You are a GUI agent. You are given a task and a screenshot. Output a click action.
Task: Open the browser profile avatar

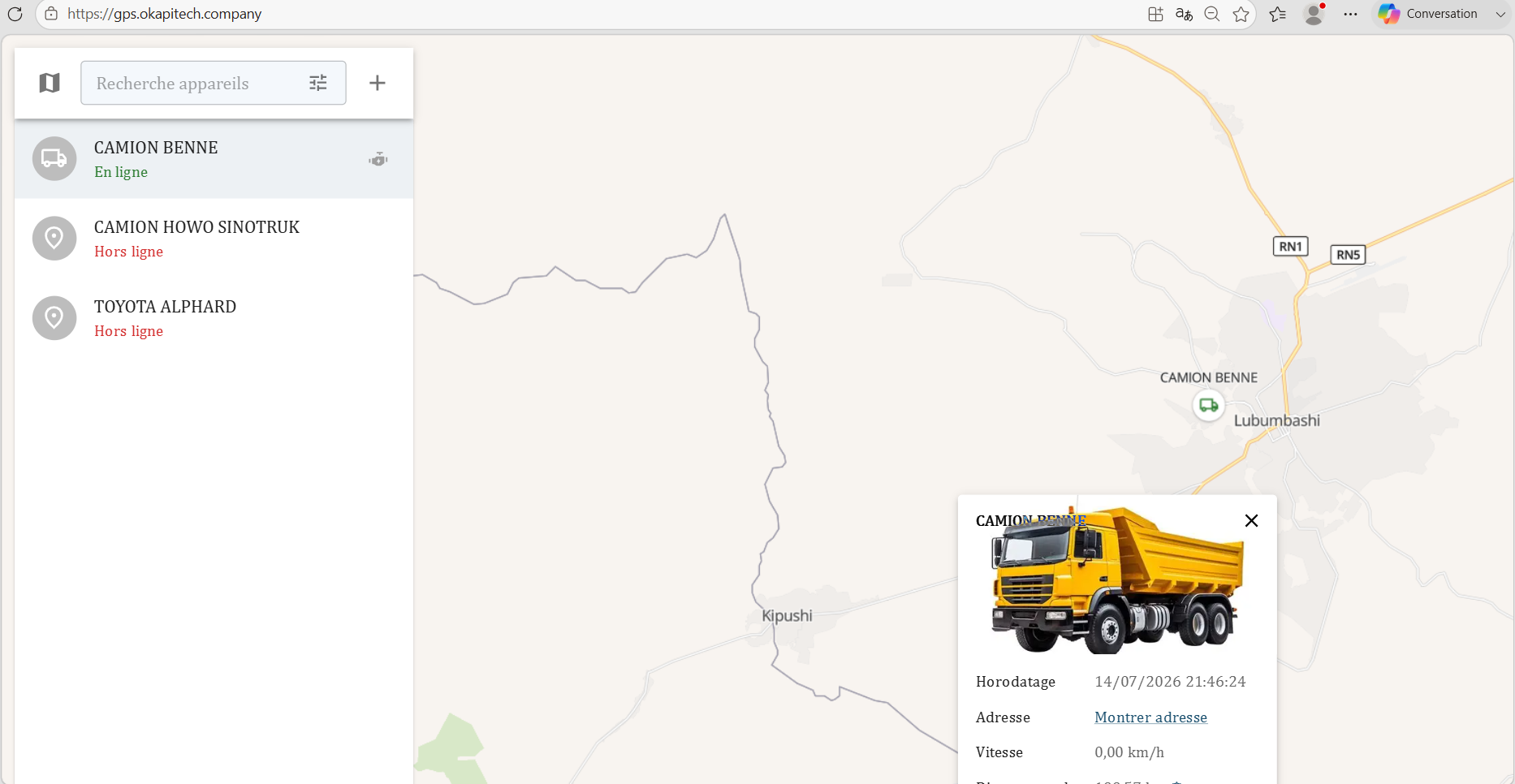pos(1314,14)
